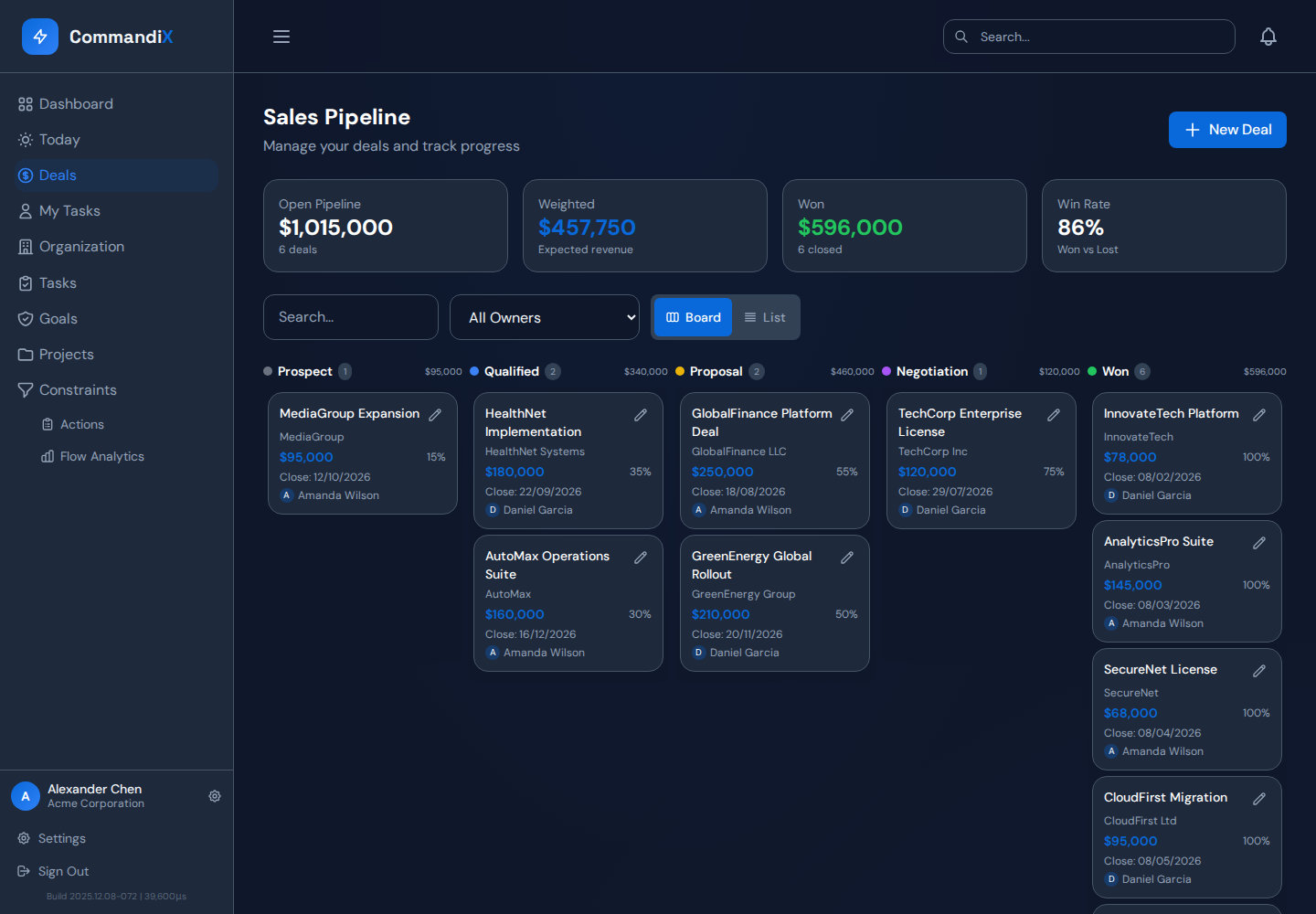
Task: Click the Proposal column count badge
Action: click(757, 371)
